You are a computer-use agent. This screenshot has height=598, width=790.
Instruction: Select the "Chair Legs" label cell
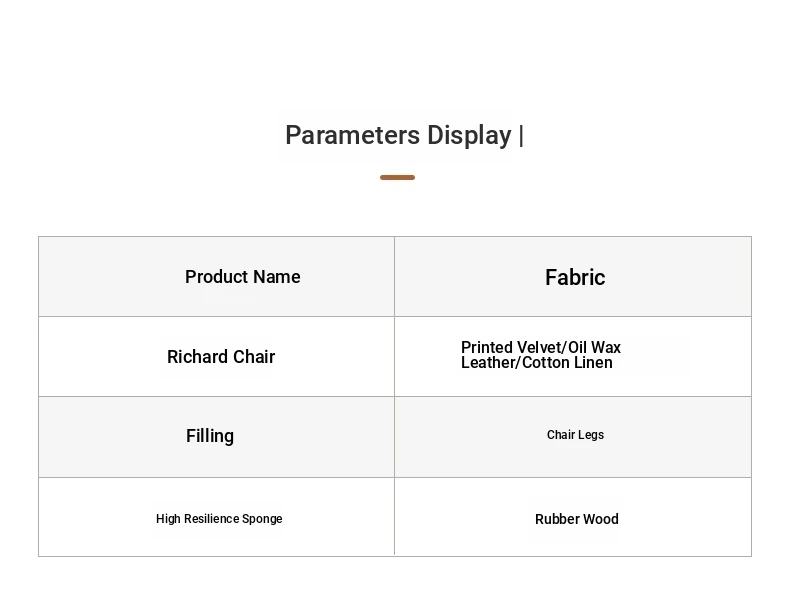575,435
